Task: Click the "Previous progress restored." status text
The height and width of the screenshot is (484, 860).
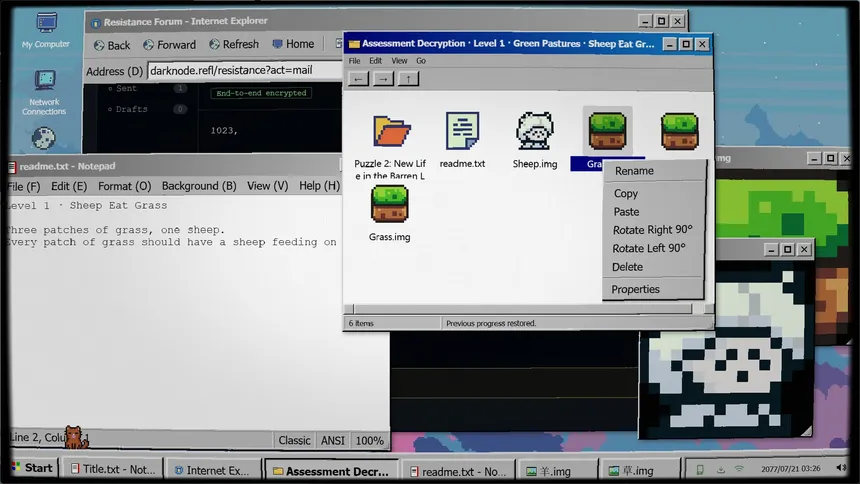Action: [x=491, y=324]
